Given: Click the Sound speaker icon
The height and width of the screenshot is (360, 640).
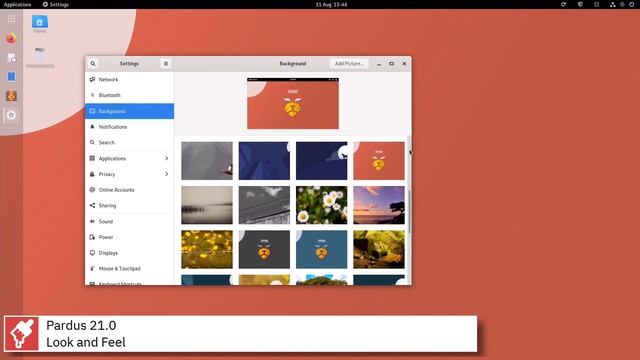Looking at the screenshot, I should pyautogui.click(x=92, y=221).
